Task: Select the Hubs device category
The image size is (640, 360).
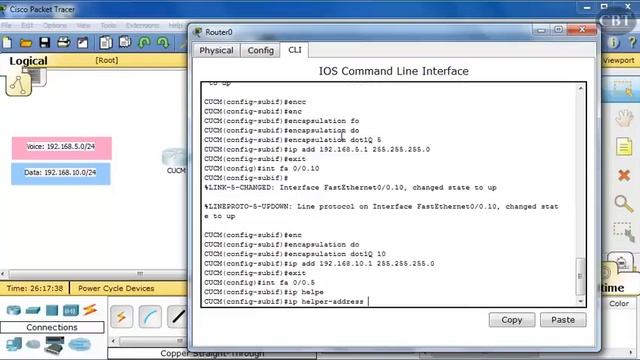Action: [52, 310]
